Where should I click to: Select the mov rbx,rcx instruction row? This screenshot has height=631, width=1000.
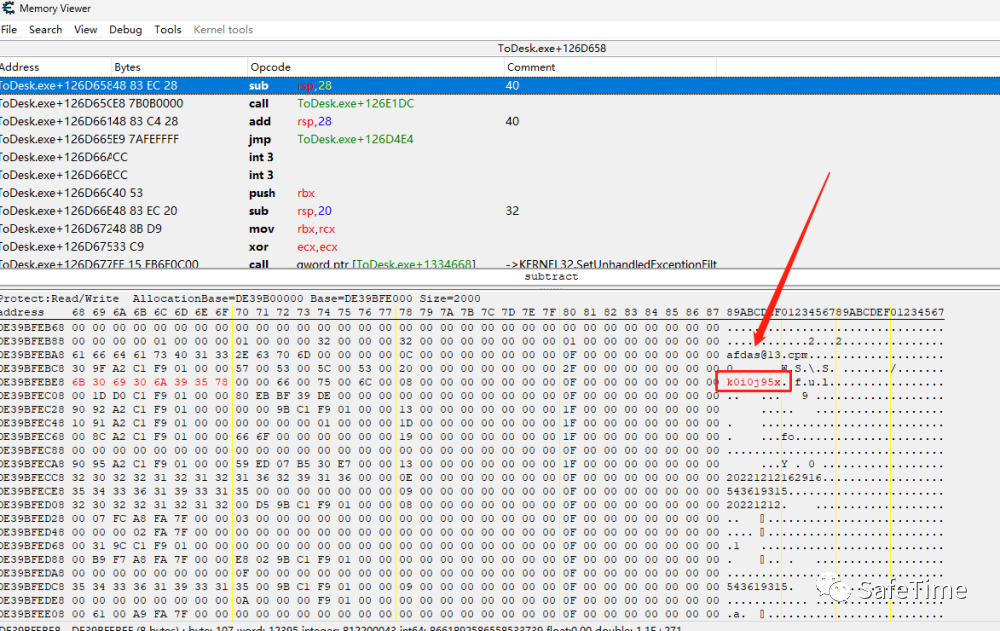click(500, 228)
